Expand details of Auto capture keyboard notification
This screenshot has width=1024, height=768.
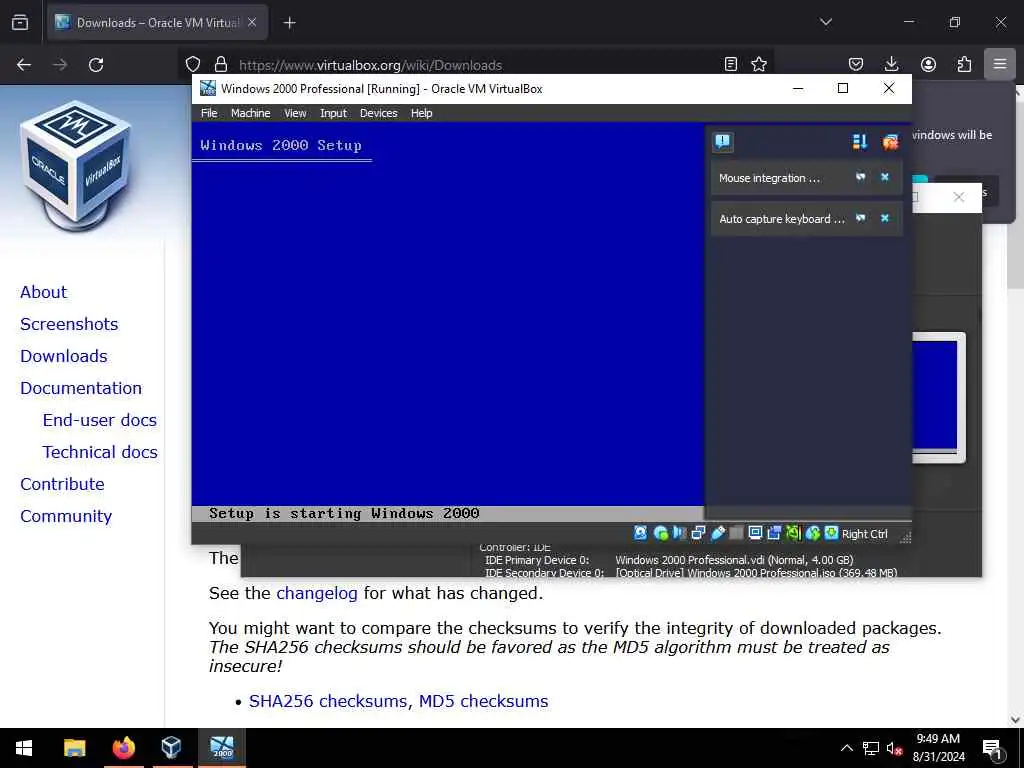[860, 218]
